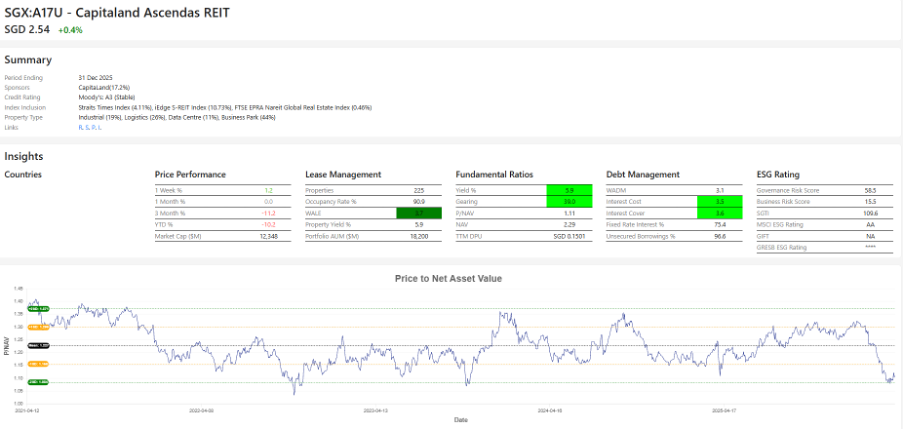
Task: Click the black Mean marker on the chart
Action: point(38,345)
